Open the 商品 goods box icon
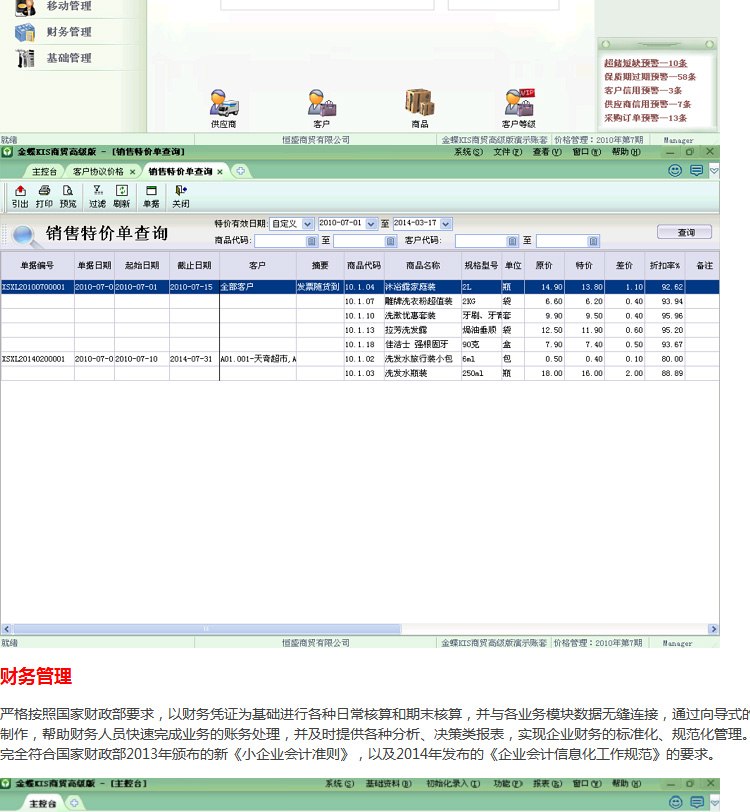The height and width of the screenshot is (812, 750). pyautogui.click(x=419, y=104)
